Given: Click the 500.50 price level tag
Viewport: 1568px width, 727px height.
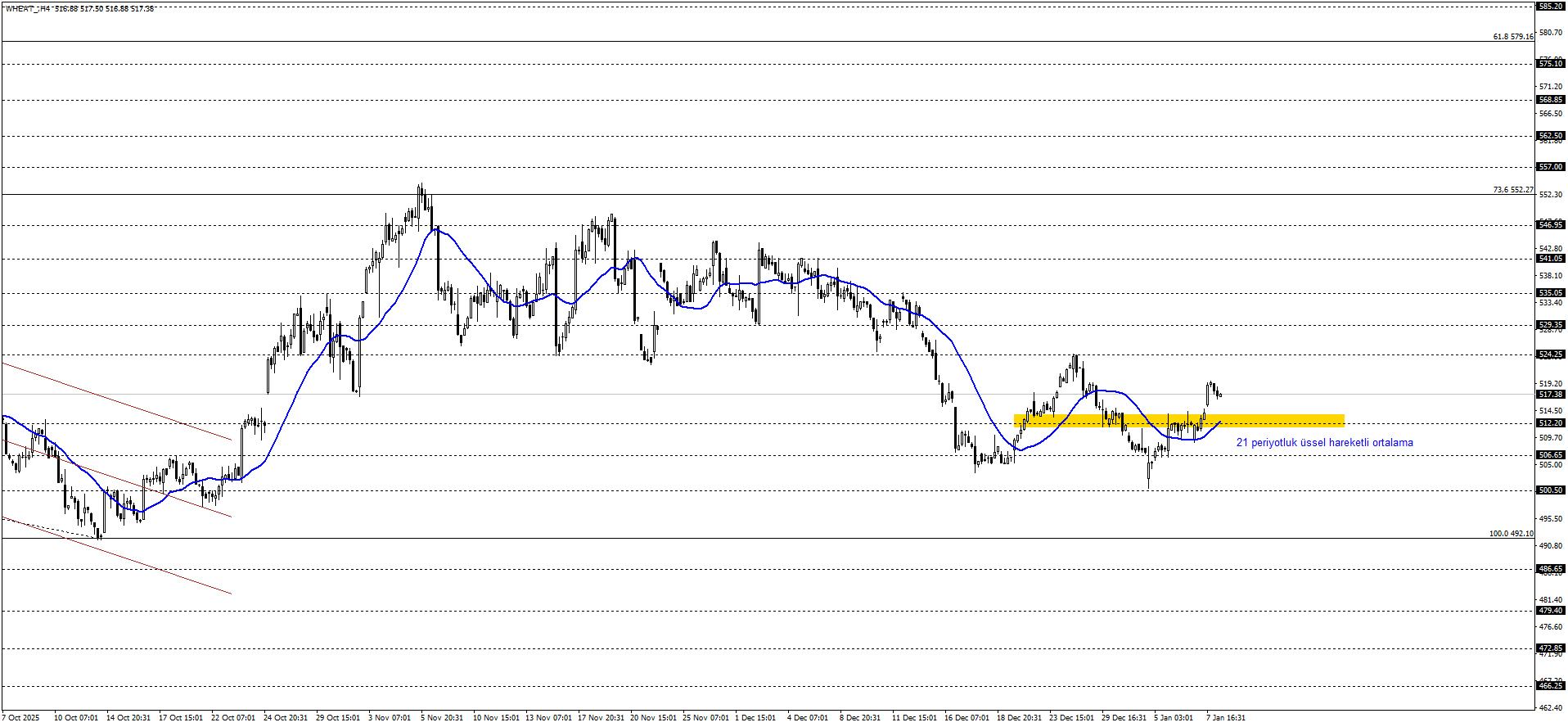Looking at the screenshot, I should coord(1550,490).
